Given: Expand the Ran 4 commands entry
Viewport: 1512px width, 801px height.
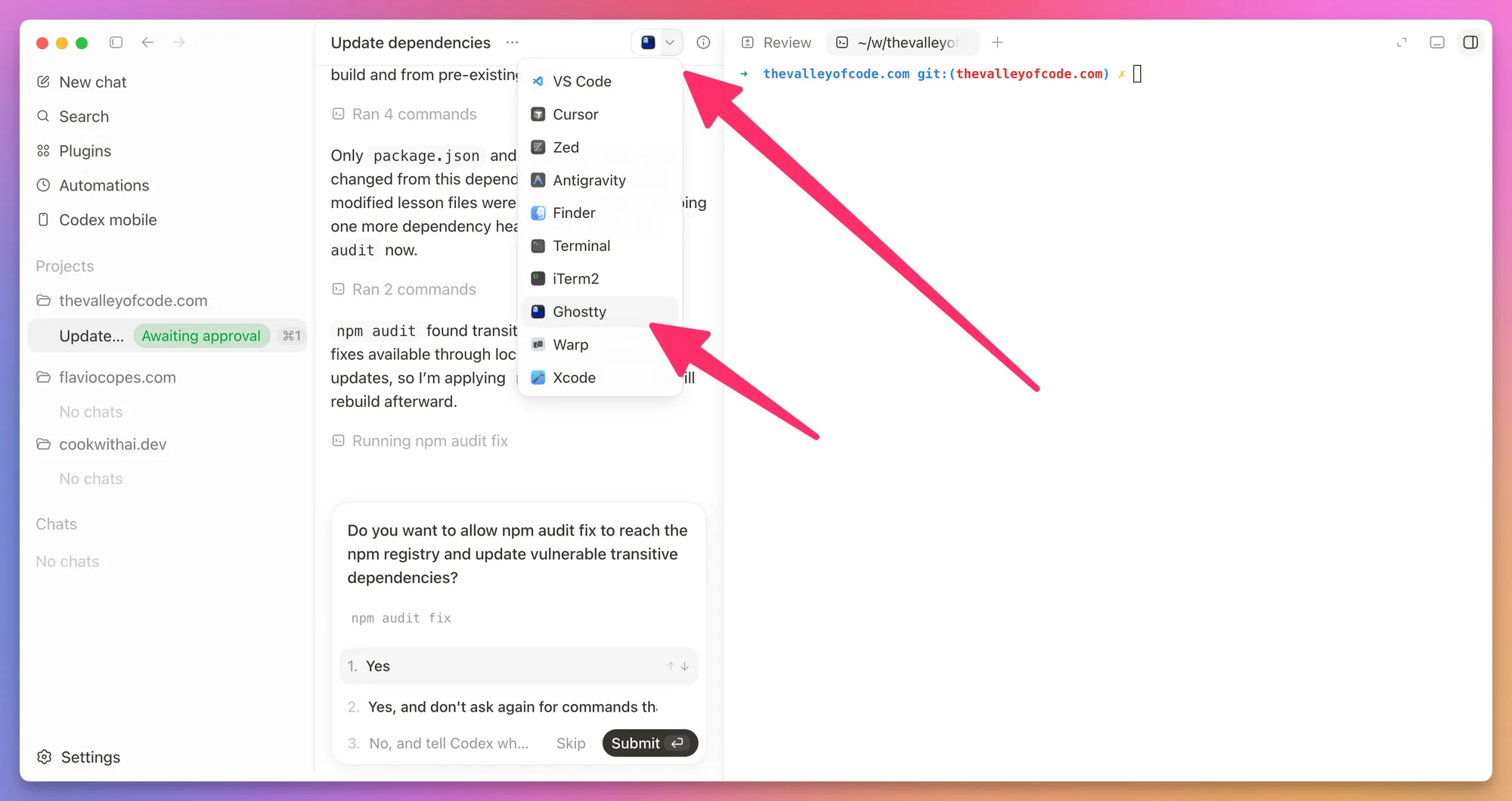Looking at the screenshot, I should [404, 114].
